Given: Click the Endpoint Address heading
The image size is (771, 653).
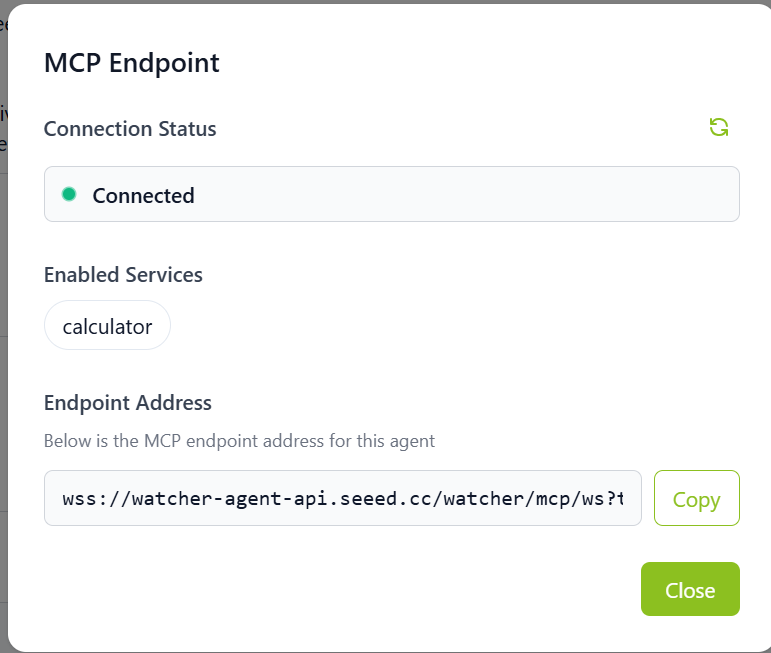Looking at the screenshot, I should 127,402.
